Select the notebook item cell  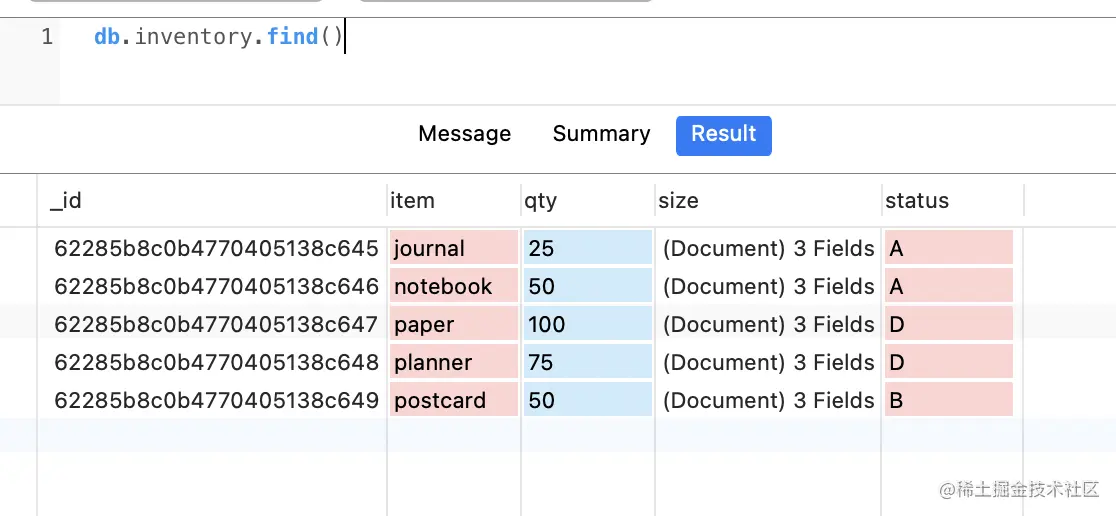[453, 287]
